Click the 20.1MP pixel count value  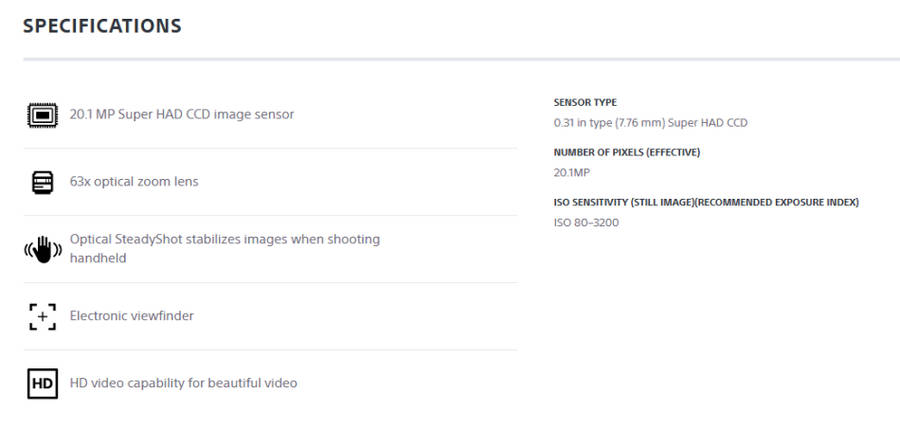(x=570, y=172)
